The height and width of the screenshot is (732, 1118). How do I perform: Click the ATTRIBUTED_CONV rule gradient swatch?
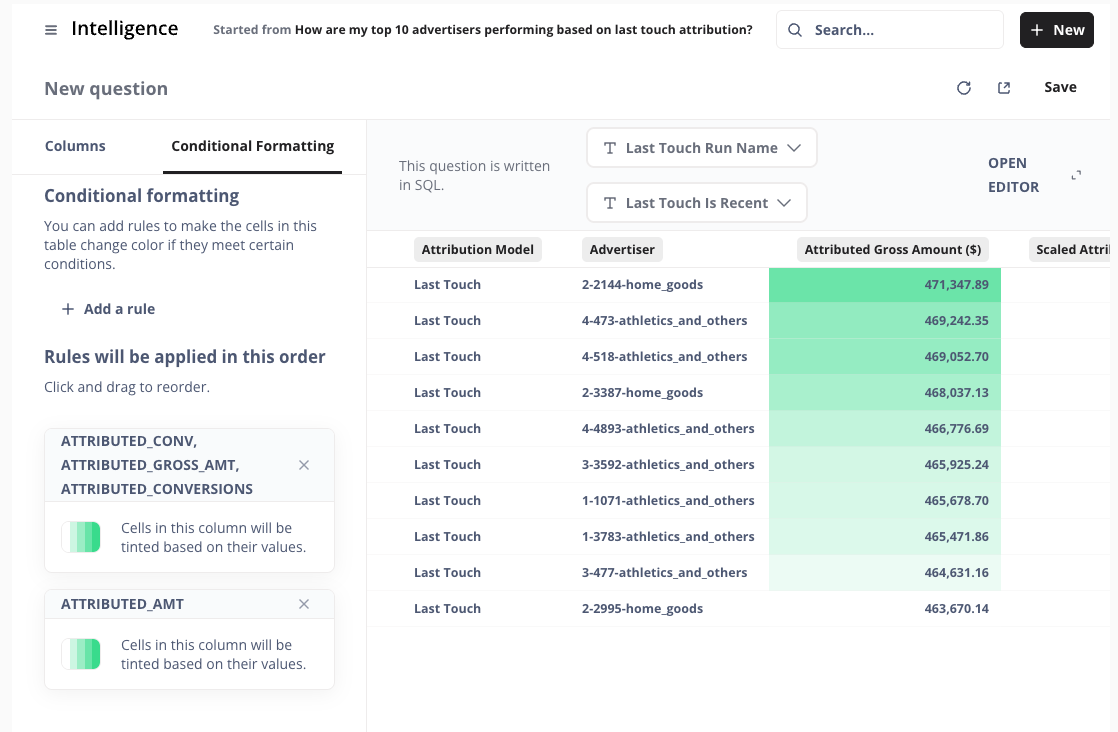click(81, 537)
